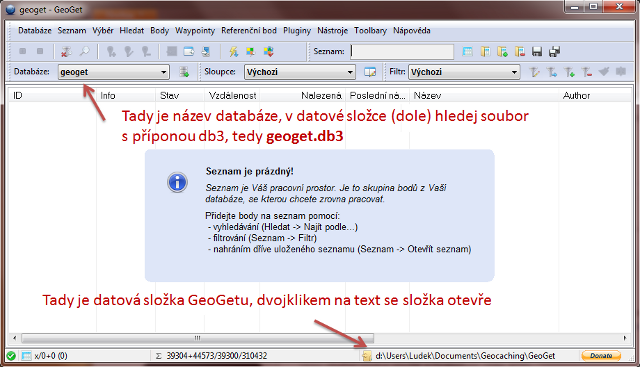Click the ID column header
This screenshot has width=640, height=367.
(x=52, y=96)
